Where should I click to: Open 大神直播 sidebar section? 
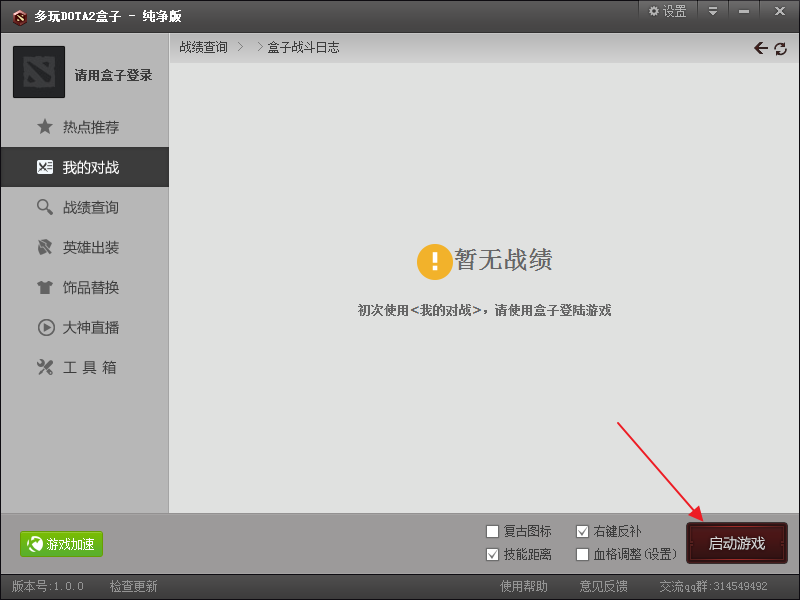pyautogui.click(x=85, y=327)
